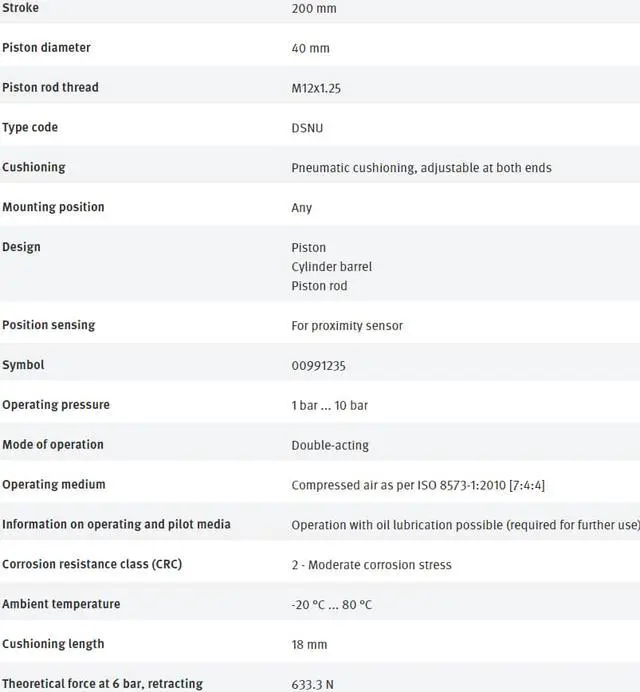Select the ambient temperature range value
640x692 pixels.
334,604
